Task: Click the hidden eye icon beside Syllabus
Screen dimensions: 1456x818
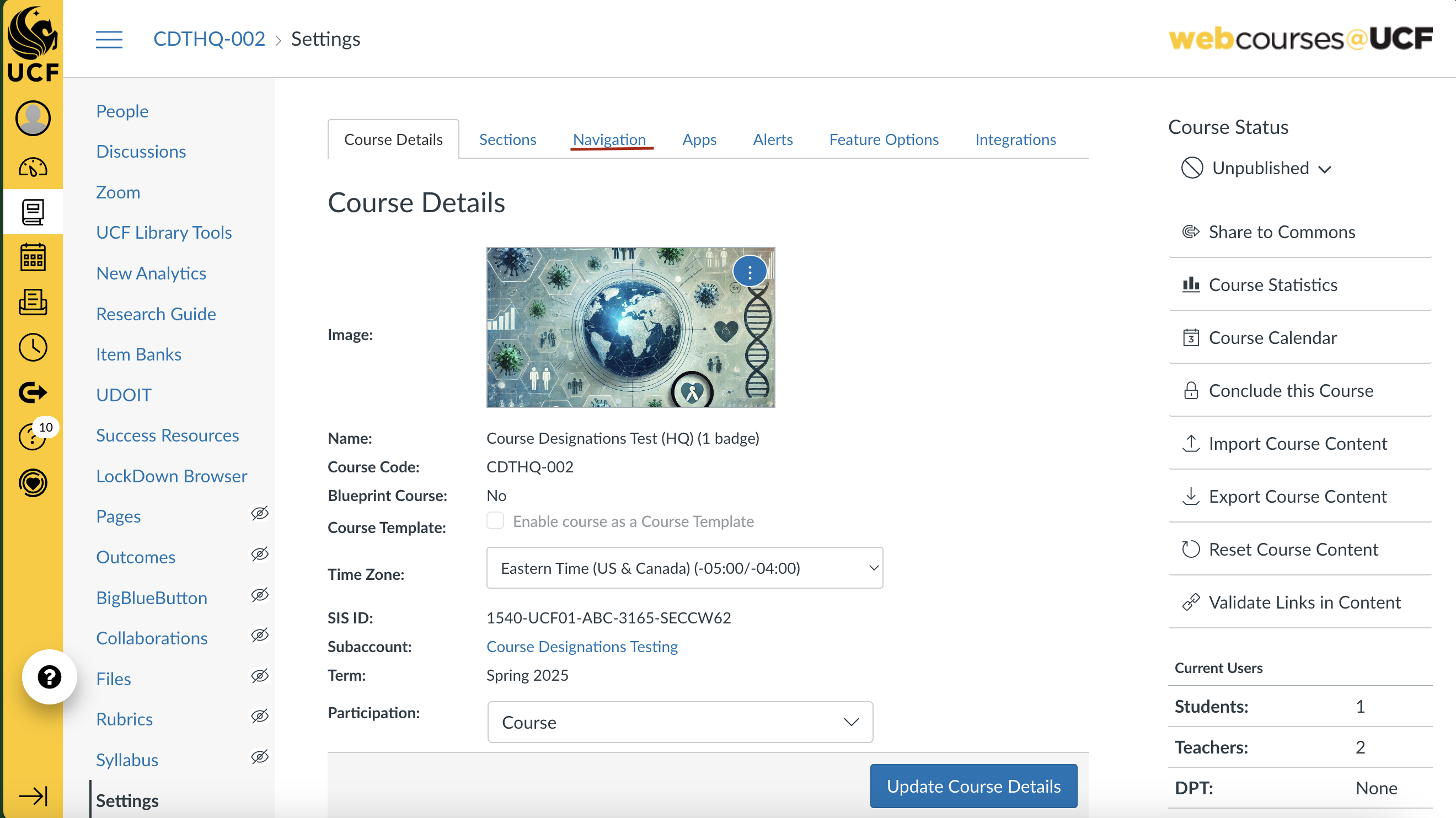Action: coord(259,757)
